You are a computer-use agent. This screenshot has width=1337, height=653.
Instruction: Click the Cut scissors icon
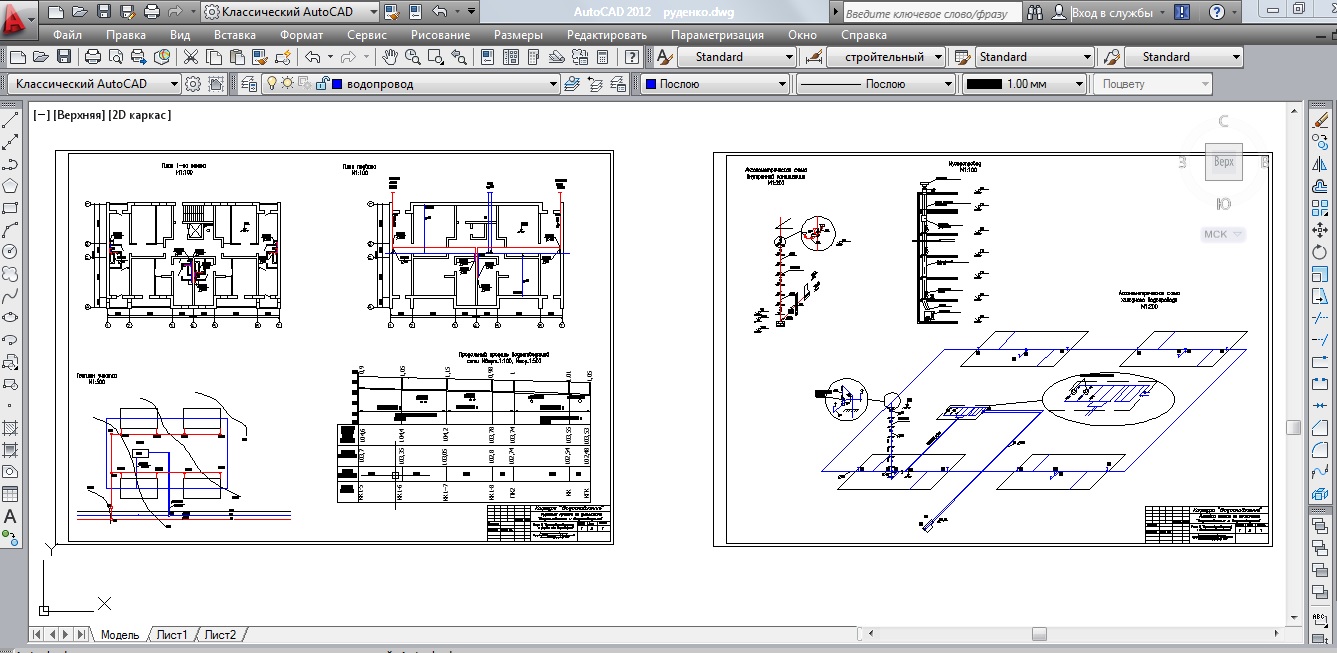point(190,57)
